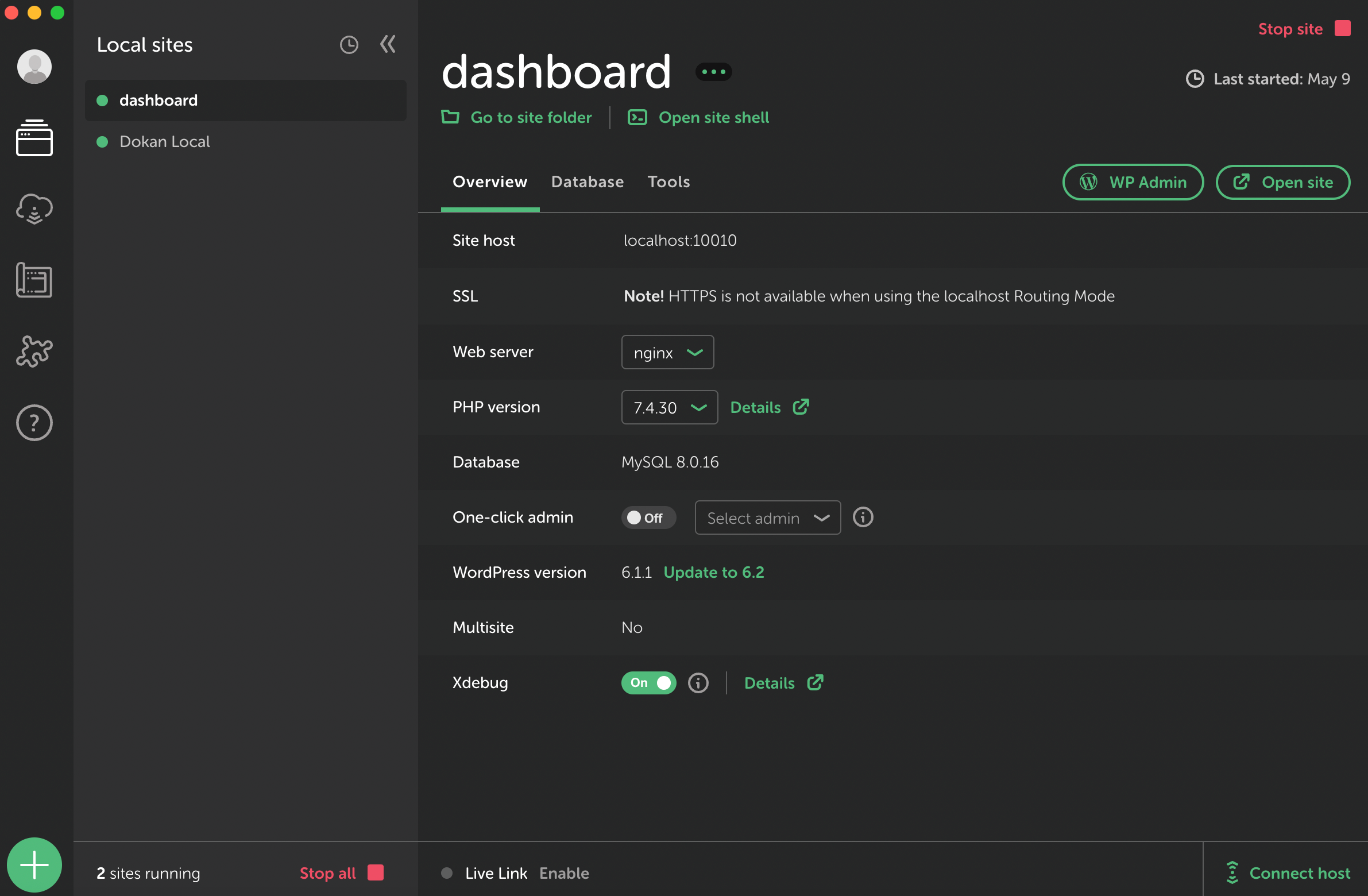Click the clock icon next to Last started
The height and width of the screenshot is (896, 1368).
point(1195,79)
